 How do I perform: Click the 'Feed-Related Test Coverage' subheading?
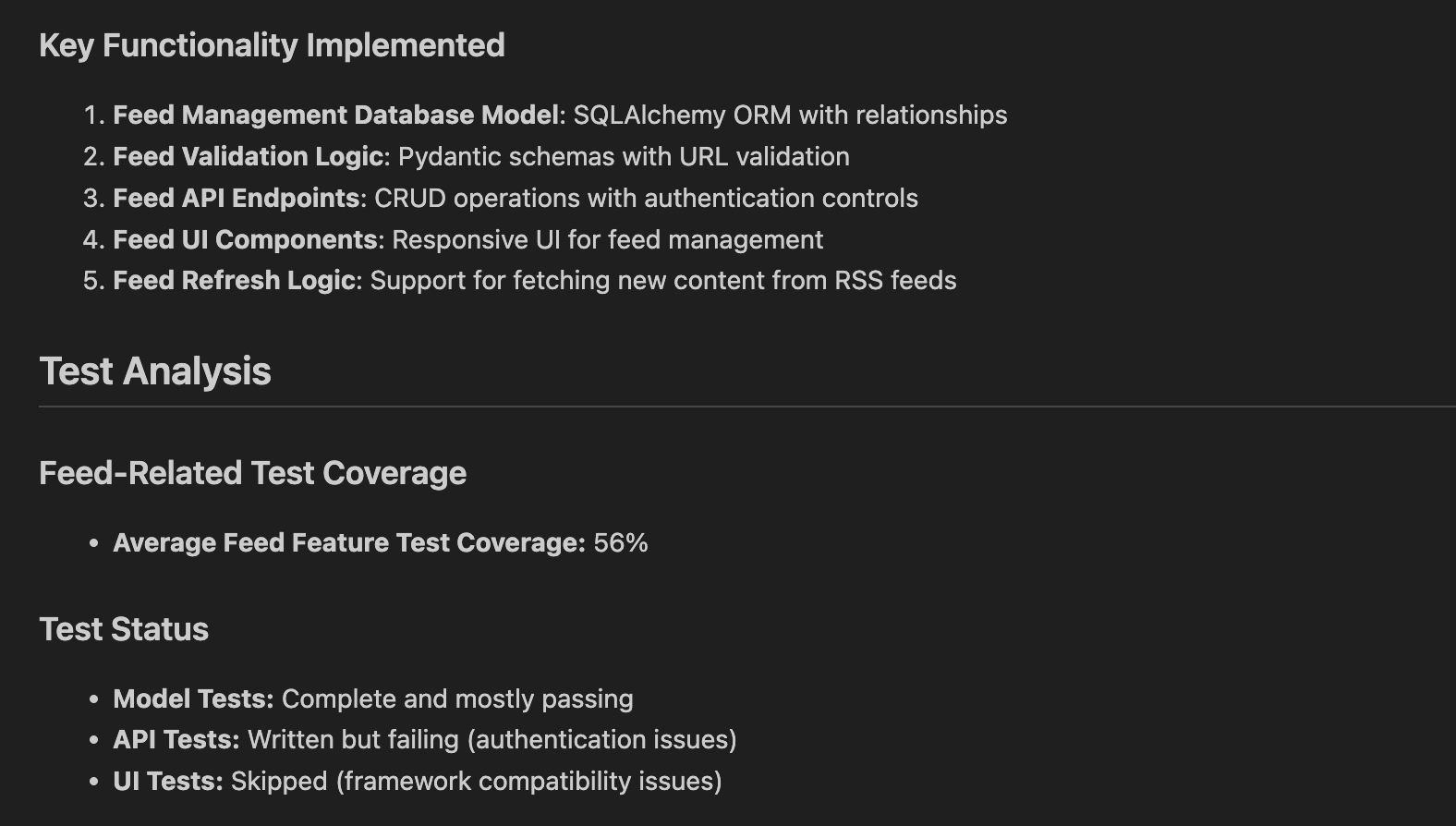(x=252, y=473)
